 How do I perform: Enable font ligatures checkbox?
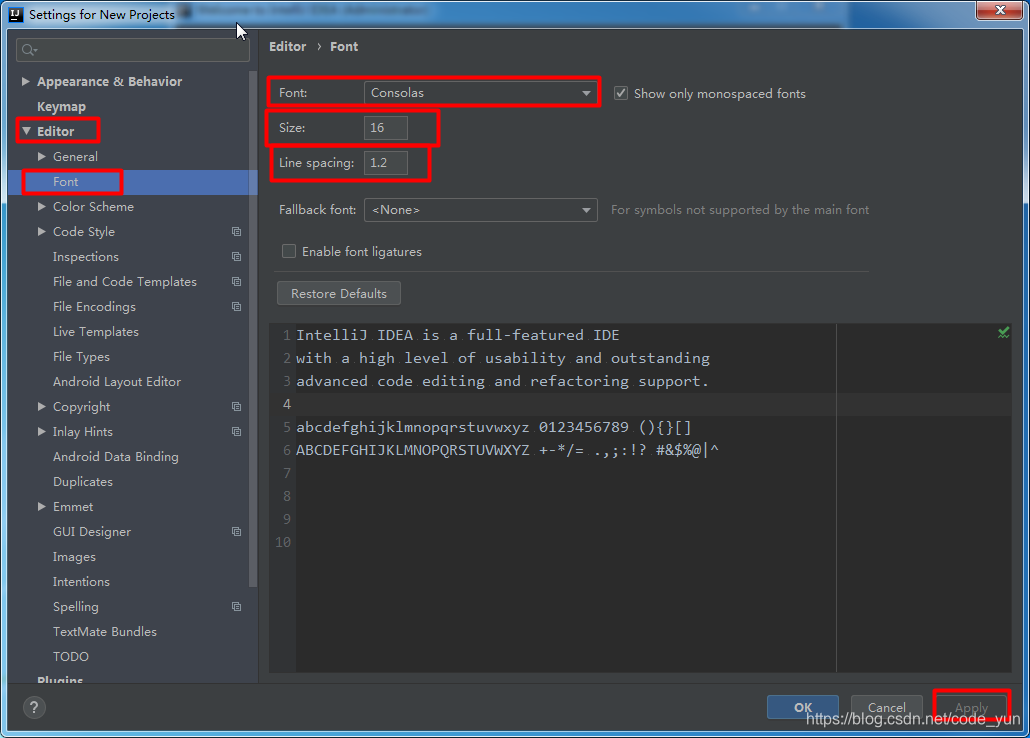point(288,251)
